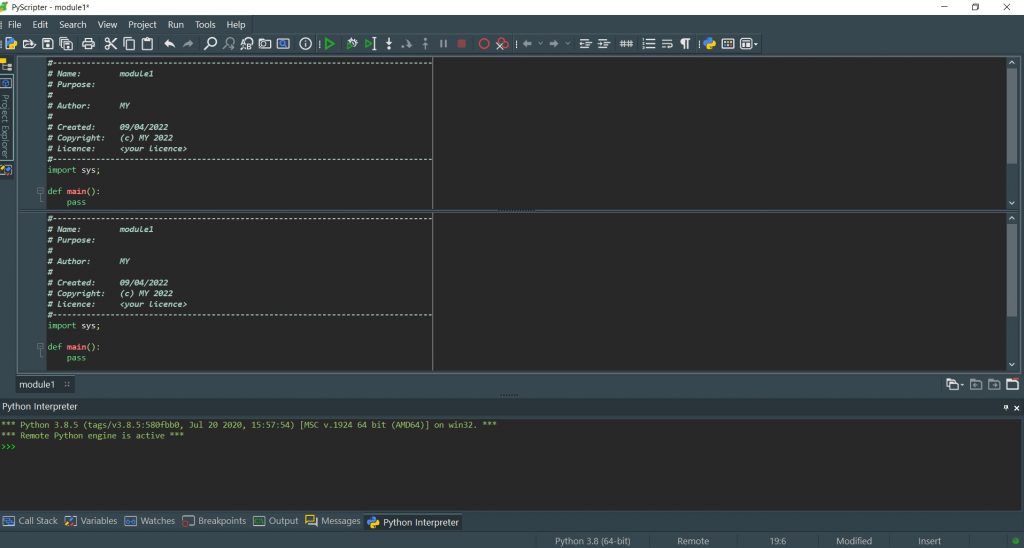The width and height of the screenshot is (1024, 548).
Task: Click the Python versions icon
Action: (709, 44)
